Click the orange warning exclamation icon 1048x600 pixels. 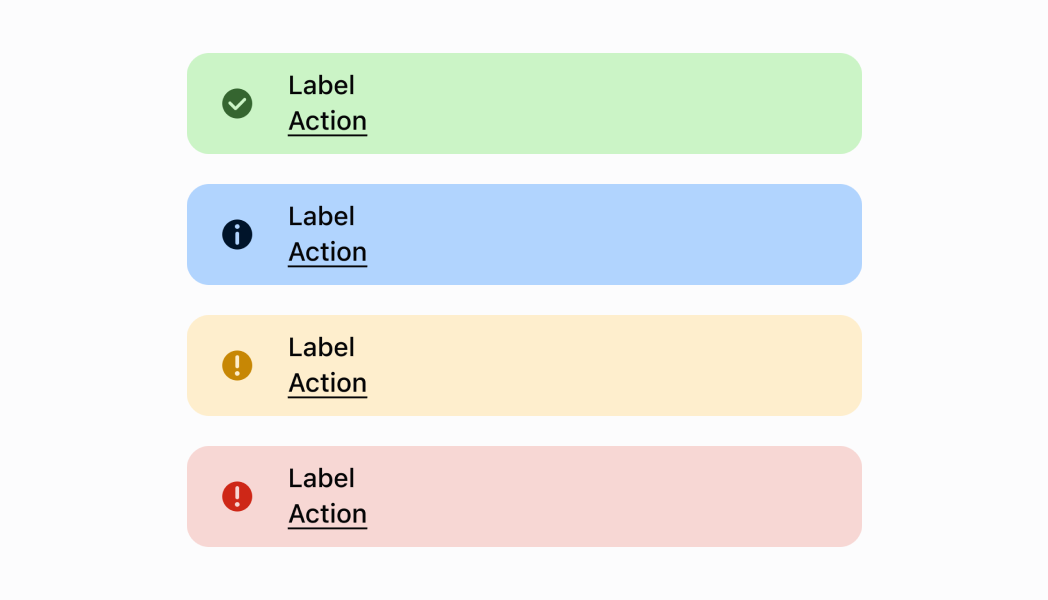point(237,365)
